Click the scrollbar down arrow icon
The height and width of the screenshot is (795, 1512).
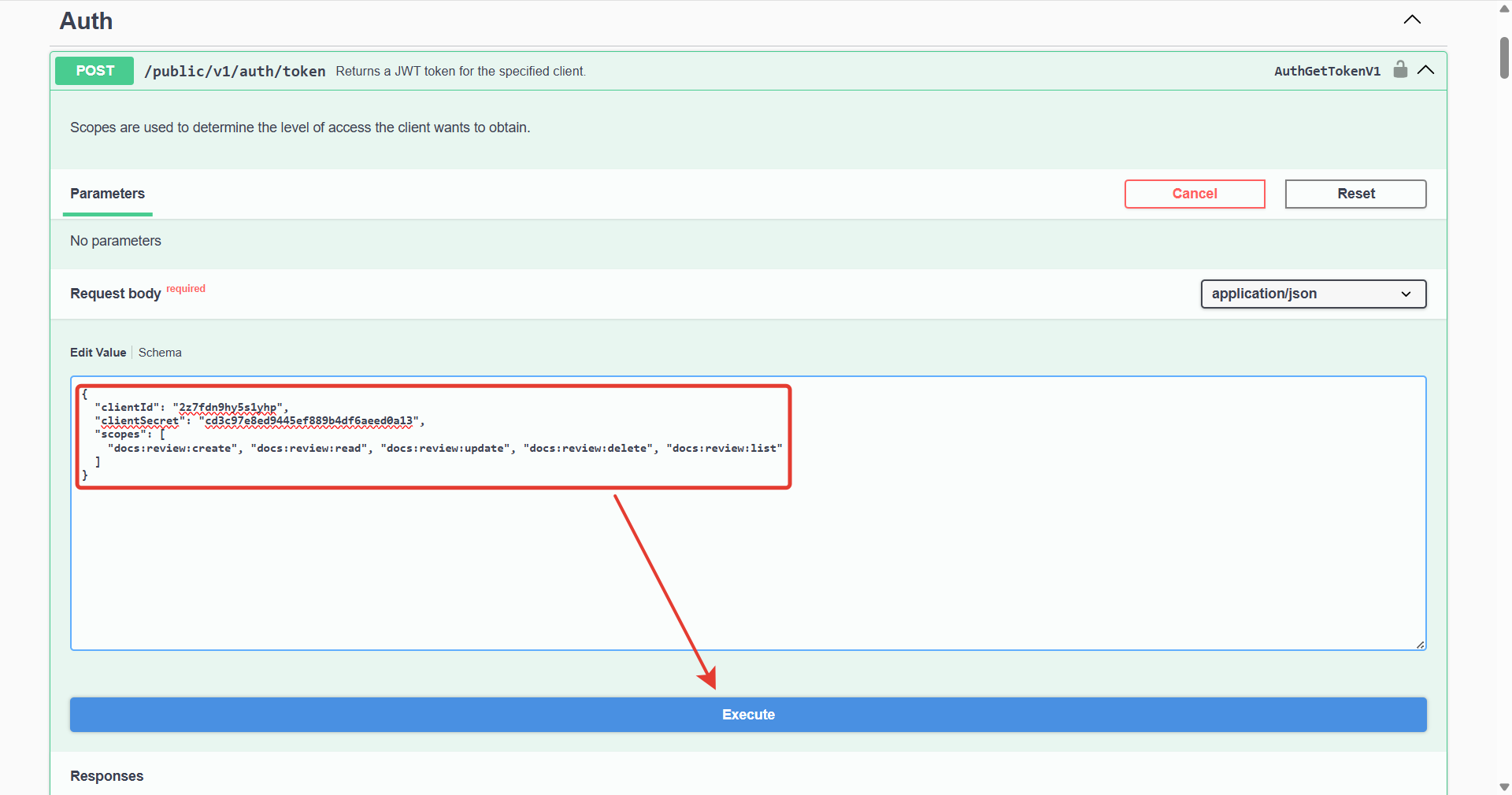(1503, 787)
